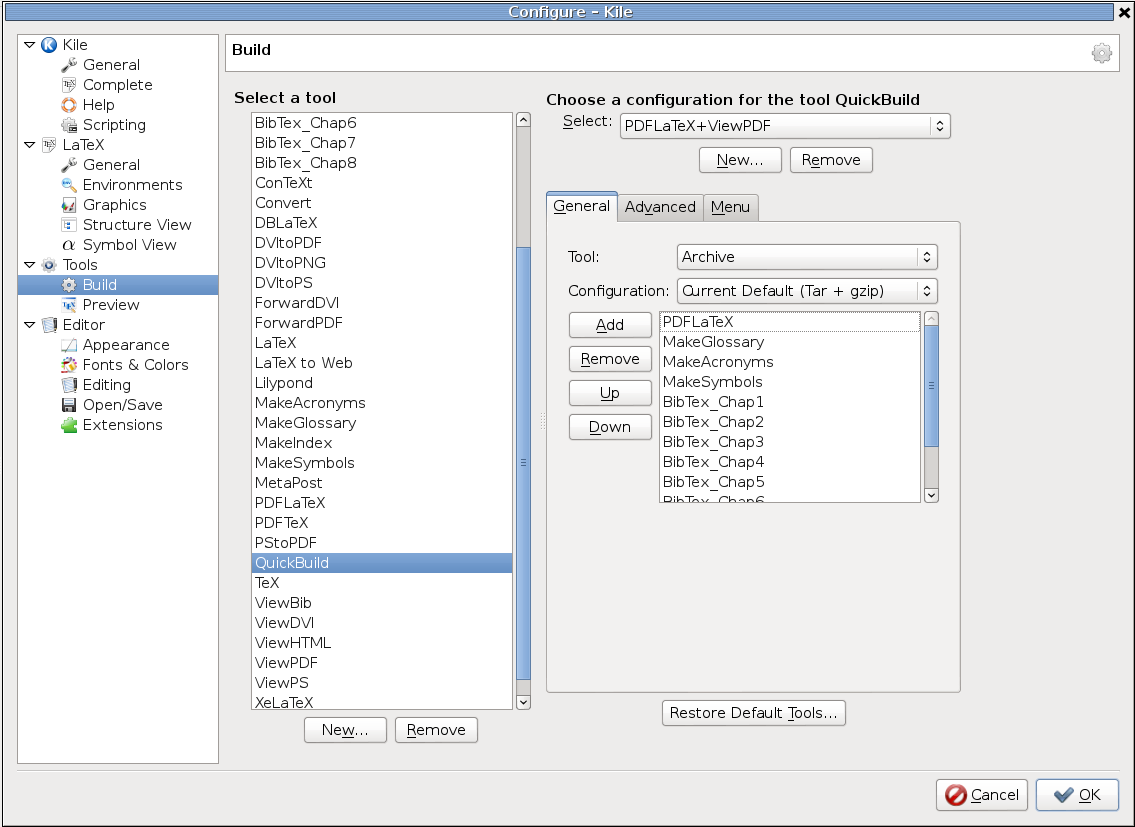Switch to the Advanced tab

point(660,207)
